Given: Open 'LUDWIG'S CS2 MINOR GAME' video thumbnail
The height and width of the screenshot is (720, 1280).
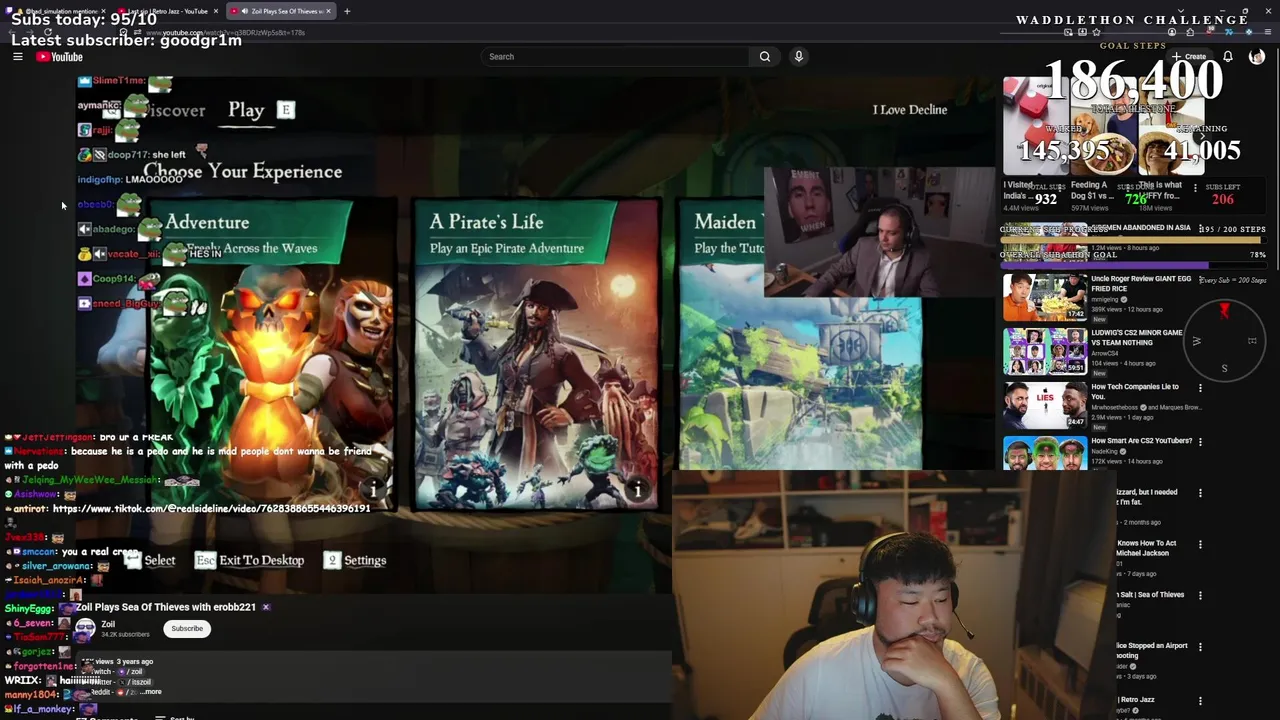Looking at the screenshot, I should (1045, 350).
